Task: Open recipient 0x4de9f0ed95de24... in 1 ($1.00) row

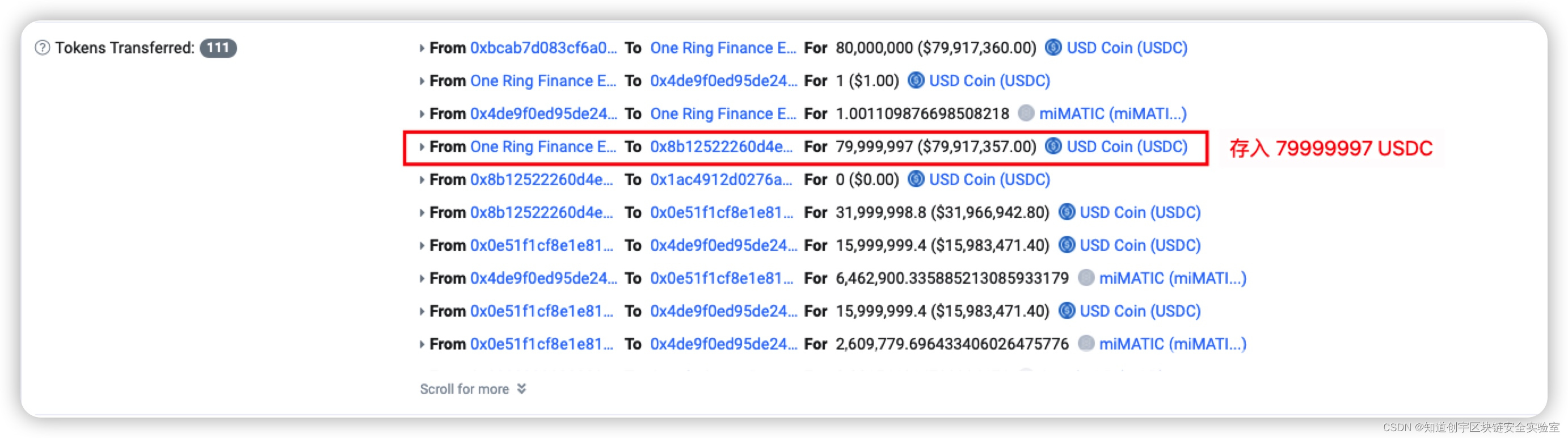Action: (723, 81)
